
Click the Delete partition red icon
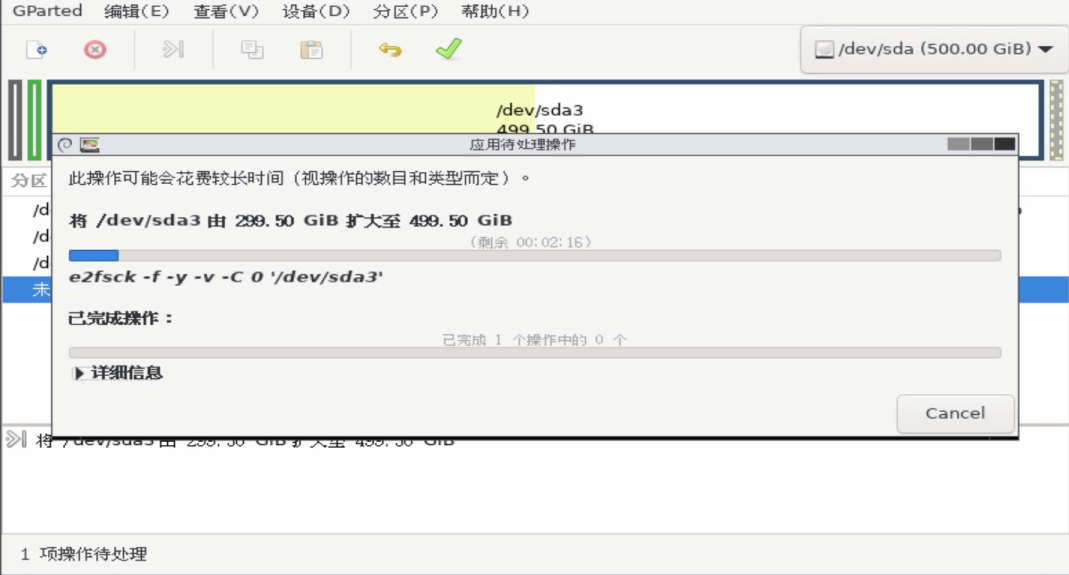point(95,50)
